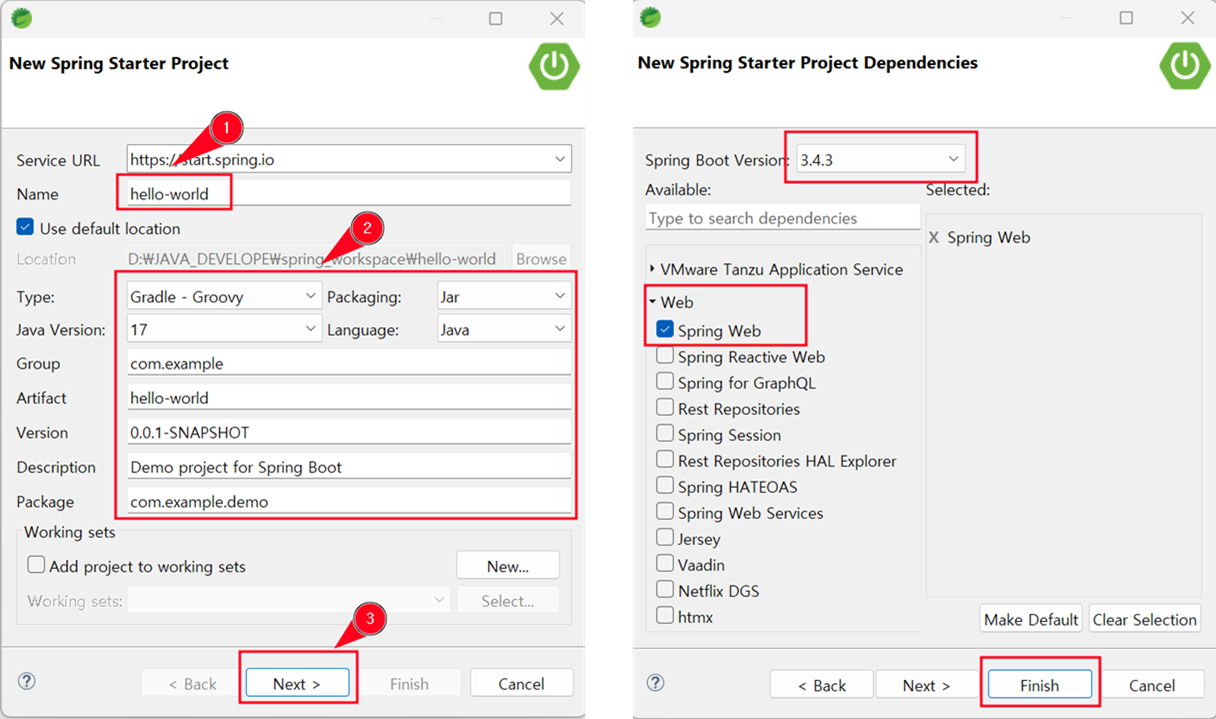The image size is (1216, 719).
Task: Click the green leaf title bar icon of the Dependencies dialog
Action: [x=650, y=17]
